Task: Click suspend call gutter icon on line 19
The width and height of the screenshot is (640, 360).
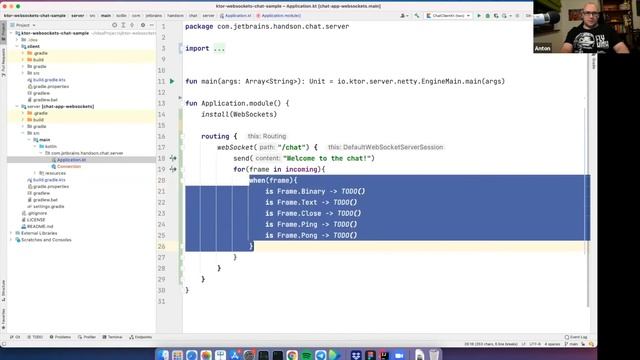Action: pyautogui.click(x=173, y=169)
